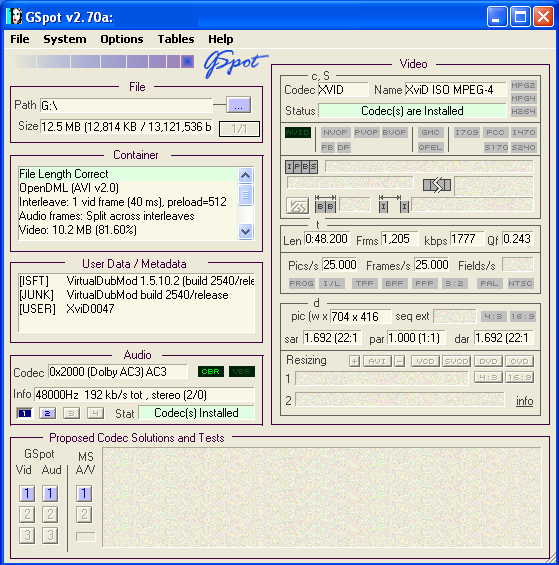Screen dimensions: 559x565
Task: Click the kbps field showing 1777
Action: click(466, 239)
